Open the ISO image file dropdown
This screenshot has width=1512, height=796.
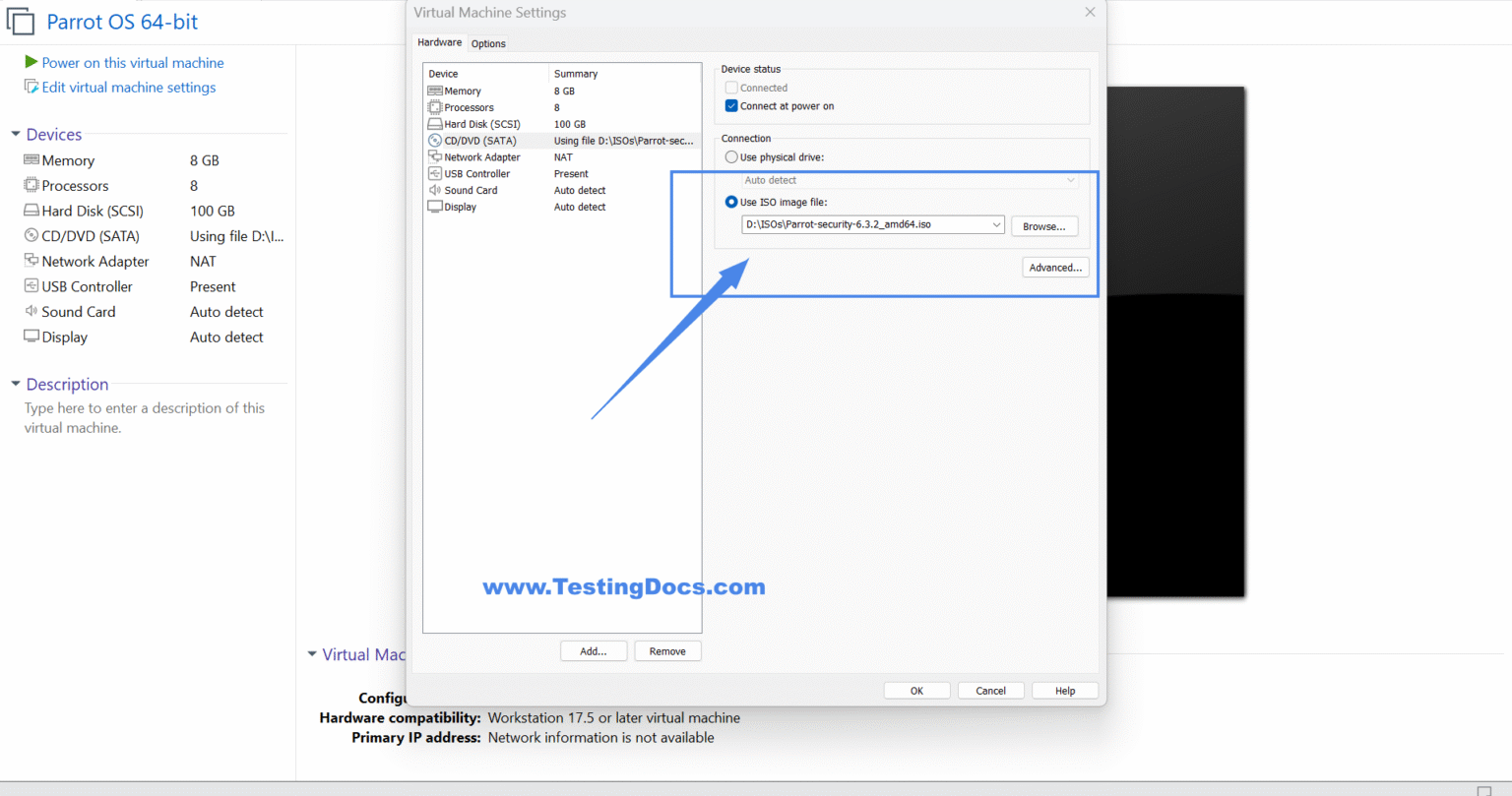[996, 224]
